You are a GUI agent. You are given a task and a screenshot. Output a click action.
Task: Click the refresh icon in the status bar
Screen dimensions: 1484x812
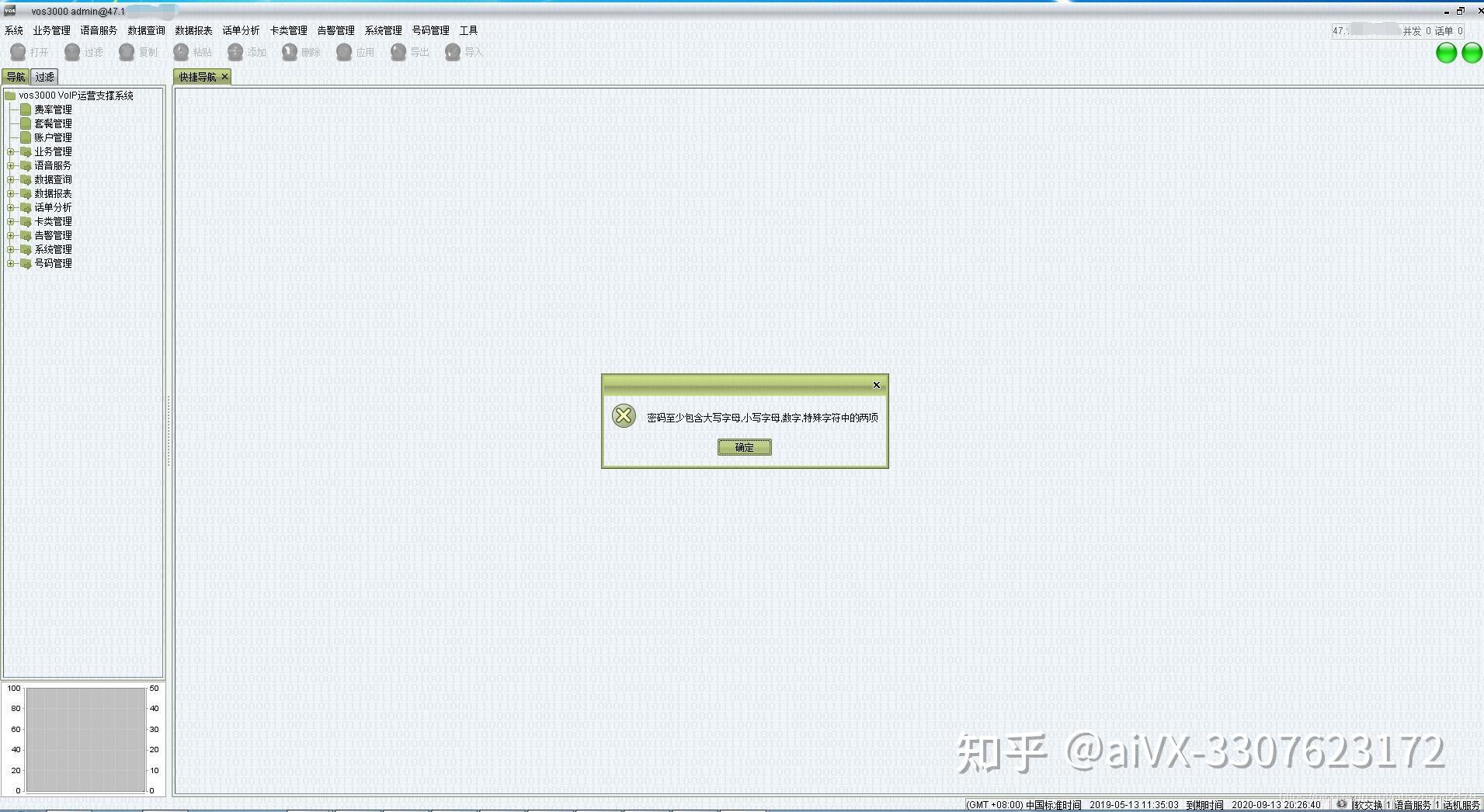click(x=1341, y=803)
